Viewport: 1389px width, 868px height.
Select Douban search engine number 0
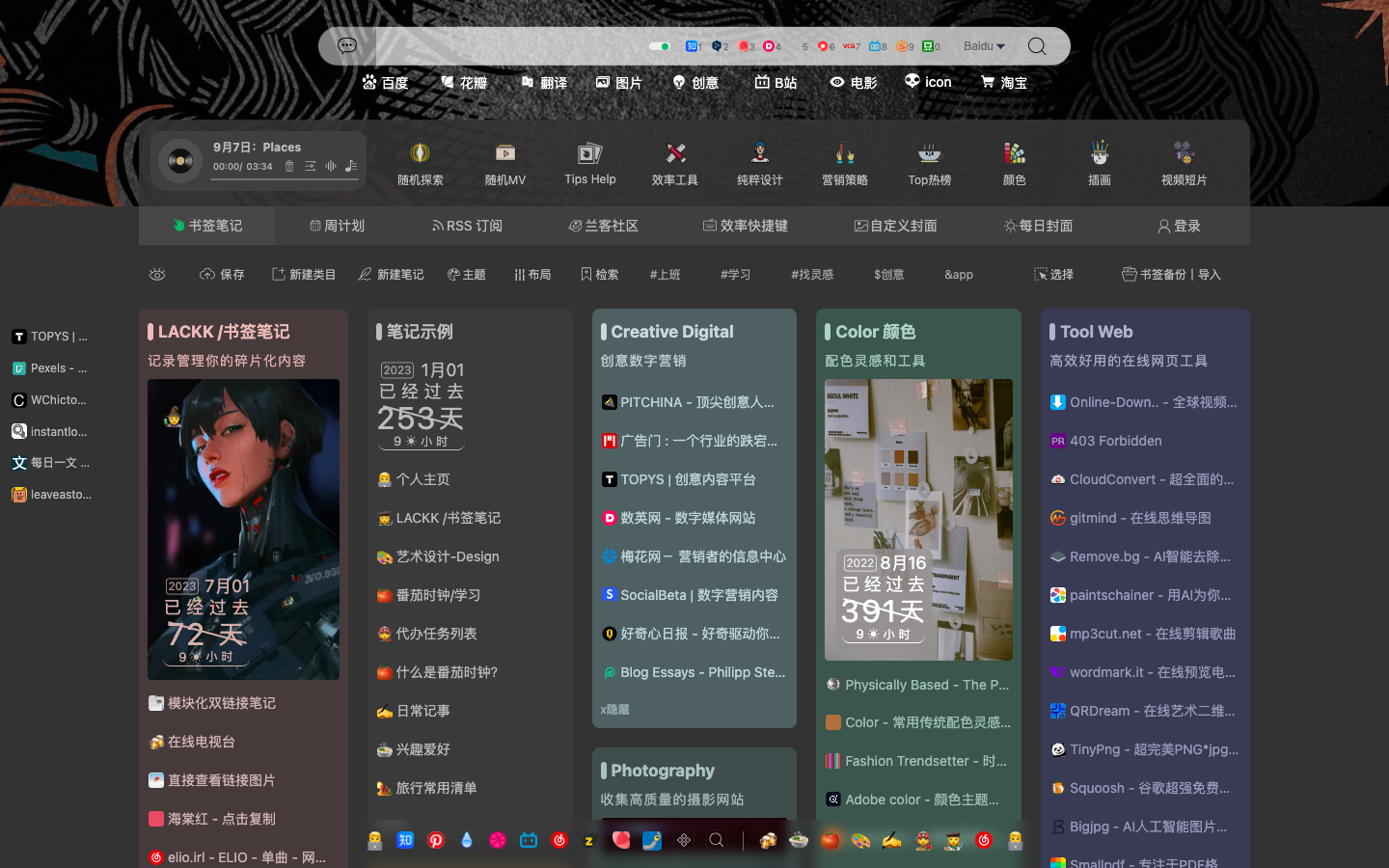[930, 46]
